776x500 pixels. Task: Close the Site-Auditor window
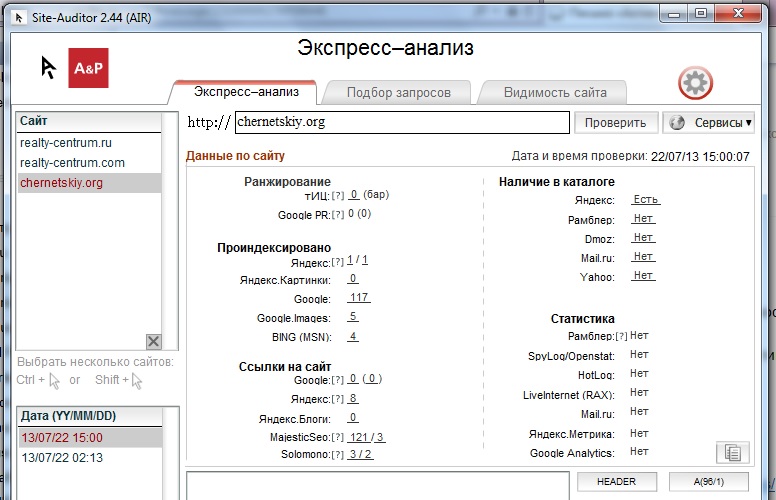[x=738, y=14]
